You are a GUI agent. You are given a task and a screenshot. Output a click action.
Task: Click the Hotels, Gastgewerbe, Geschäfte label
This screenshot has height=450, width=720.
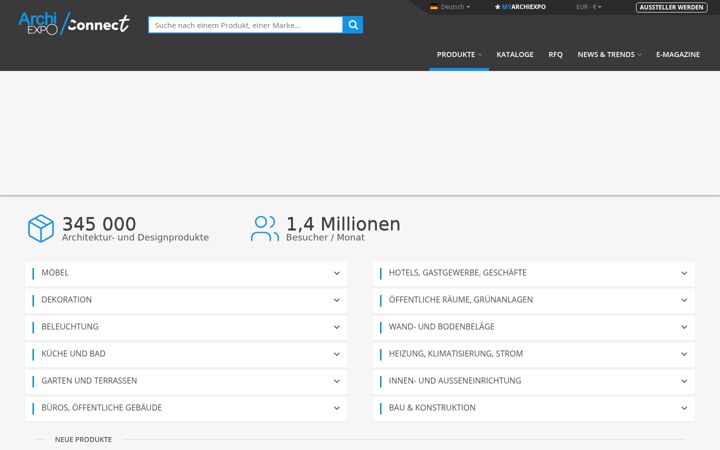[458, 273]
